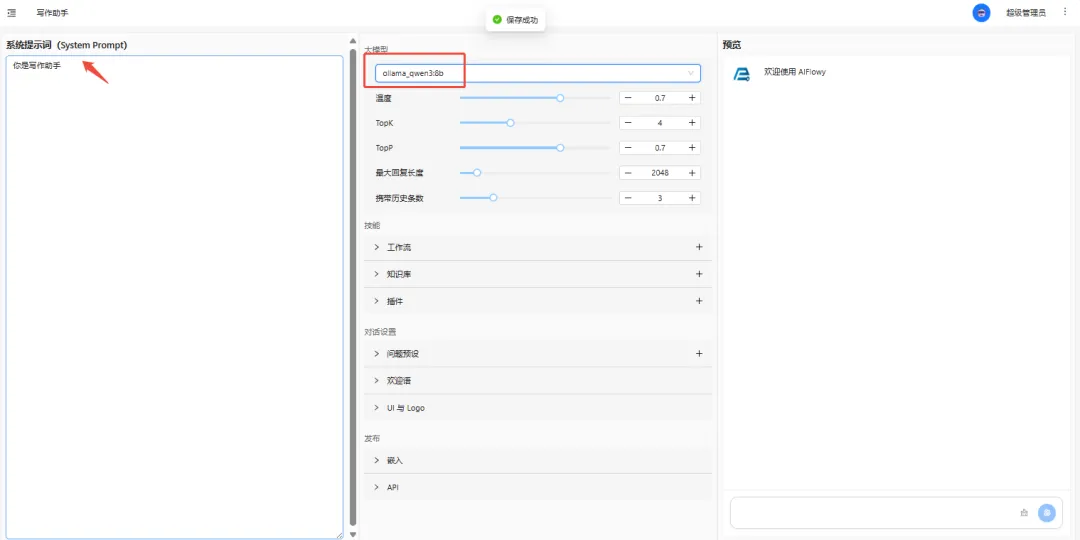Expand the UI 与 Logo section
1080x540 pixels.
pyautogui.click(x=405, y=408)
